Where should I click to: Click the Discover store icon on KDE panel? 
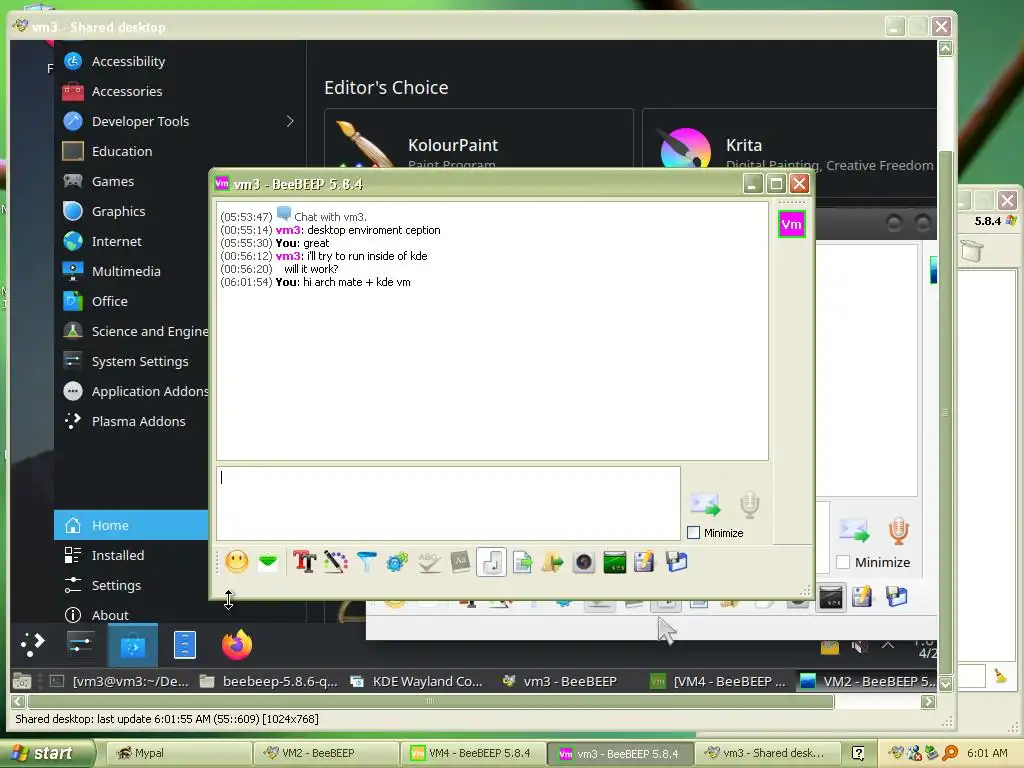point(133,645)
